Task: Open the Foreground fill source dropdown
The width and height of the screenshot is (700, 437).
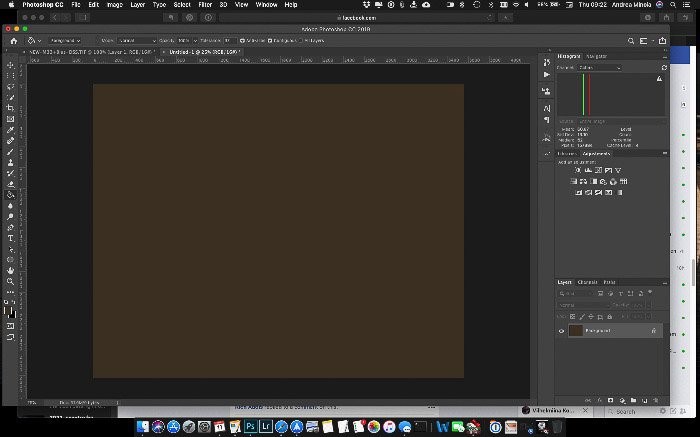Action: [65, 41]
